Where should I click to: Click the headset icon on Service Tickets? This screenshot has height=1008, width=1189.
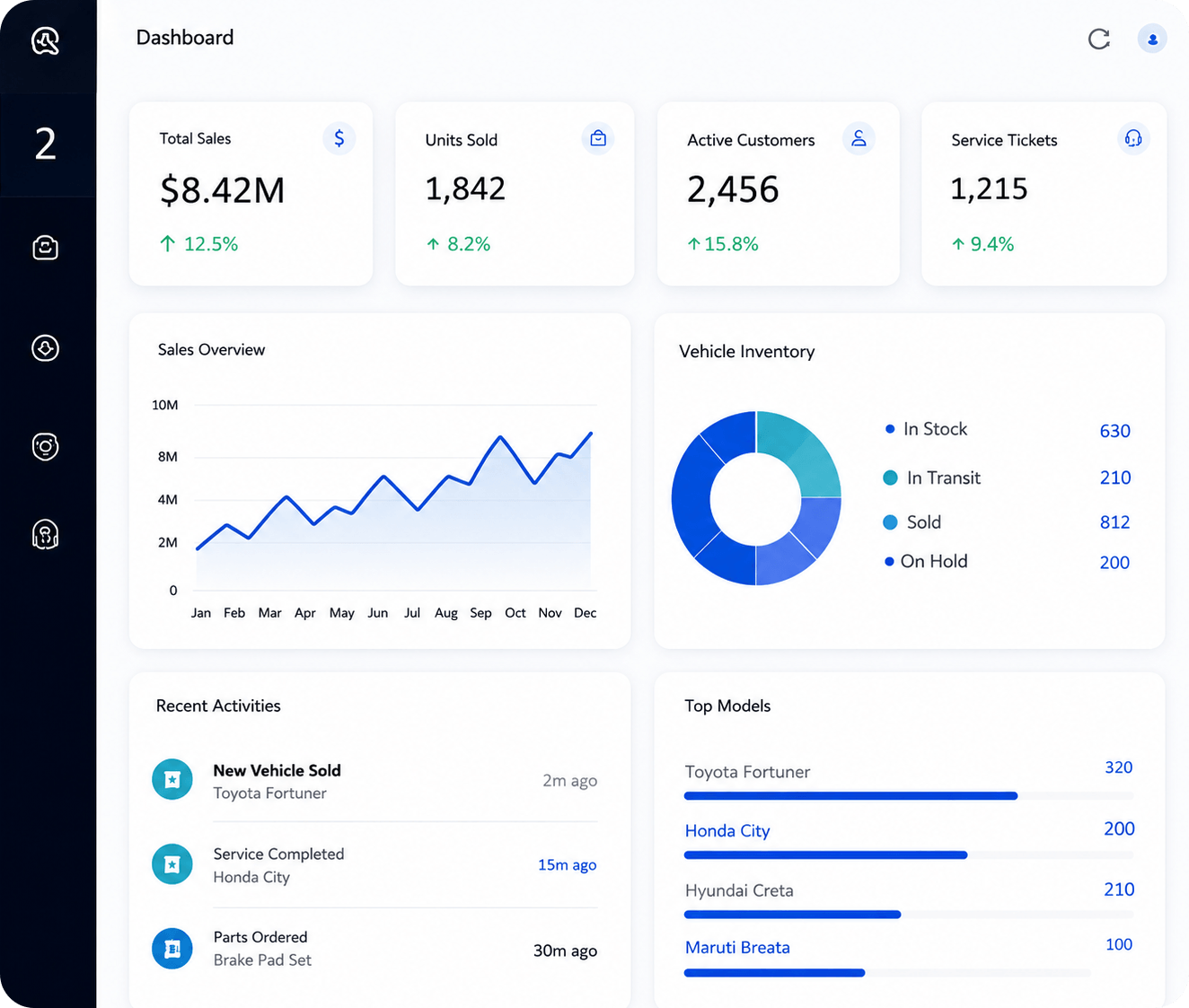pyautogui.click(x=1133, y=138)
